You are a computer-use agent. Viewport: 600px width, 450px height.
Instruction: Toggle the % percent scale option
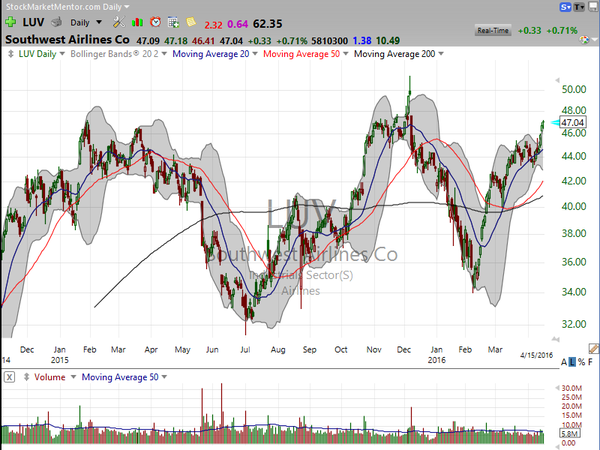pos(582,362)
